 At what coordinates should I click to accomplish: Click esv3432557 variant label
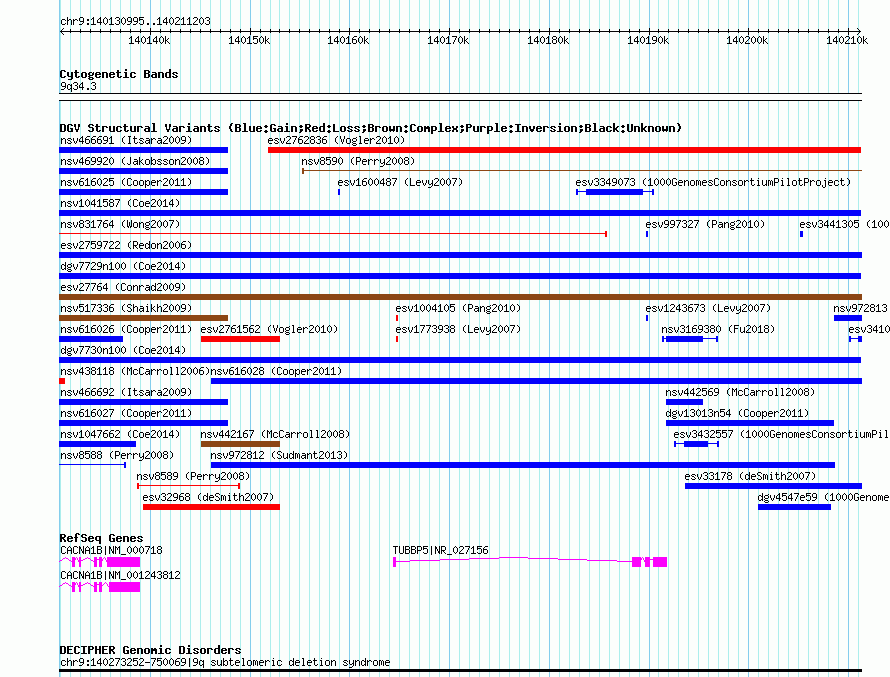(781, 434)
